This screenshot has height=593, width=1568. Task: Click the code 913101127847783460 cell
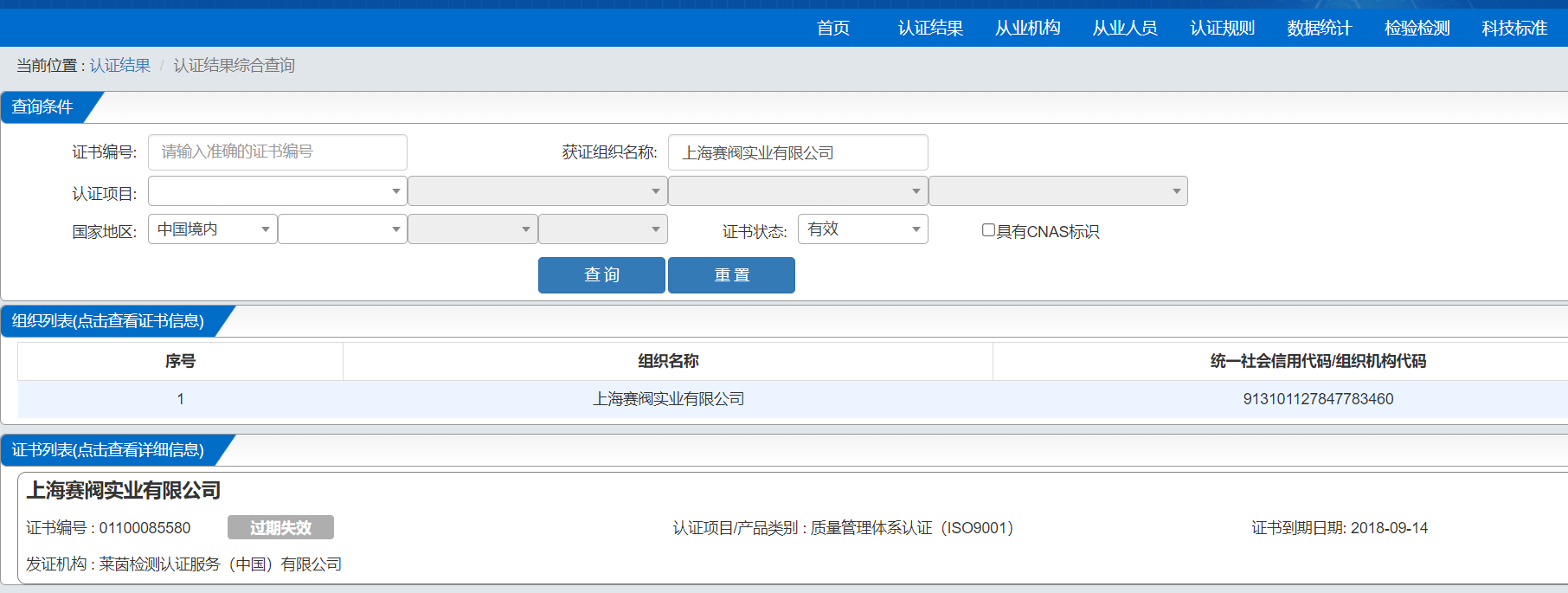pos(1318,399)
